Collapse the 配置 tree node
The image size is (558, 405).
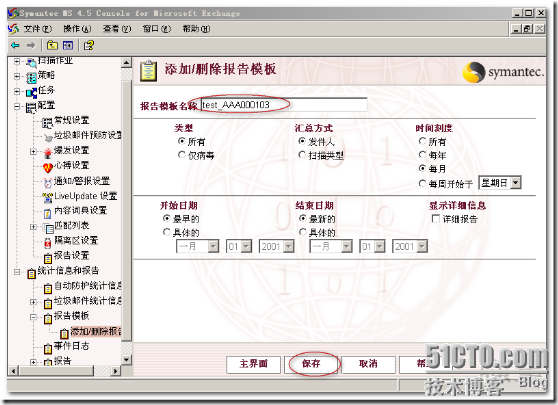point(17,106)
